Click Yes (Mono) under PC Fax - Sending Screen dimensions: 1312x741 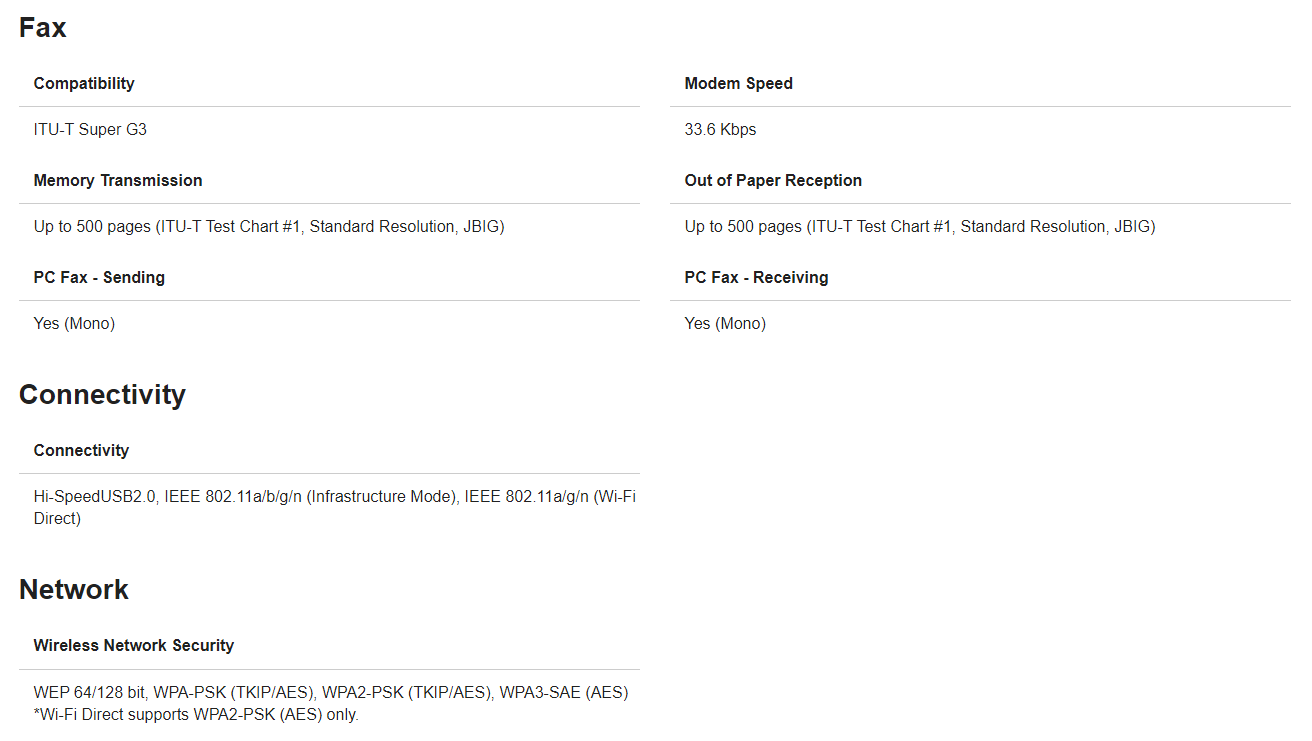[x=74, y=324]
